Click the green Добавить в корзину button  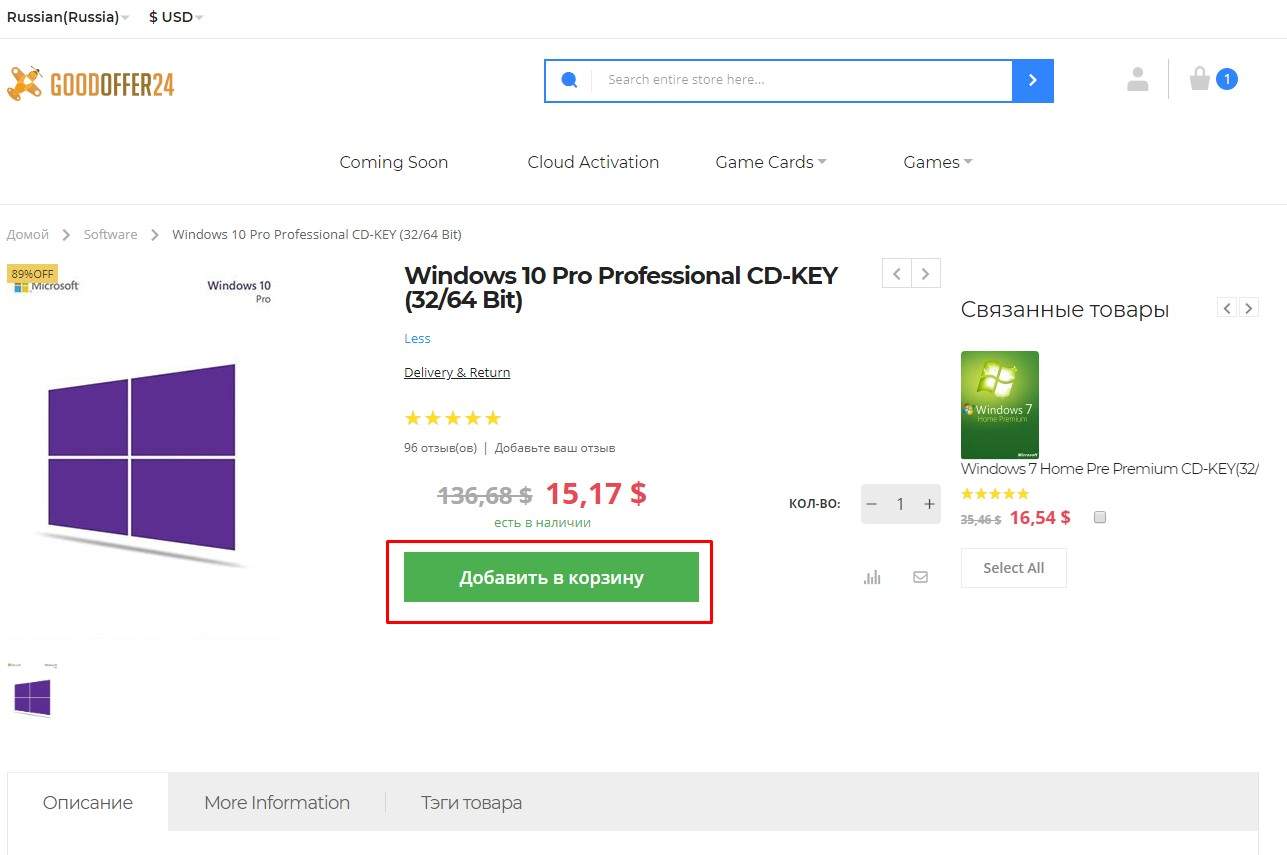coord(551,577)
